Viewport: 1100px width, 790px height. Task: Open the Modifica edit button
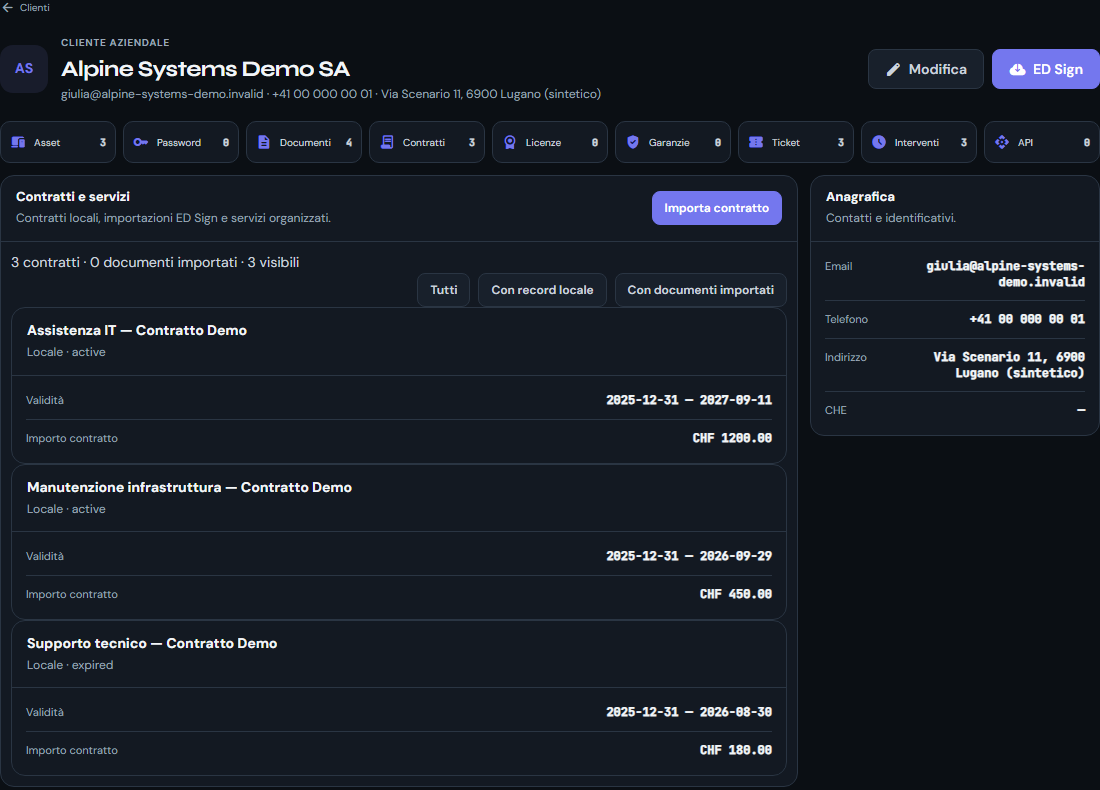tap(926, 69)
